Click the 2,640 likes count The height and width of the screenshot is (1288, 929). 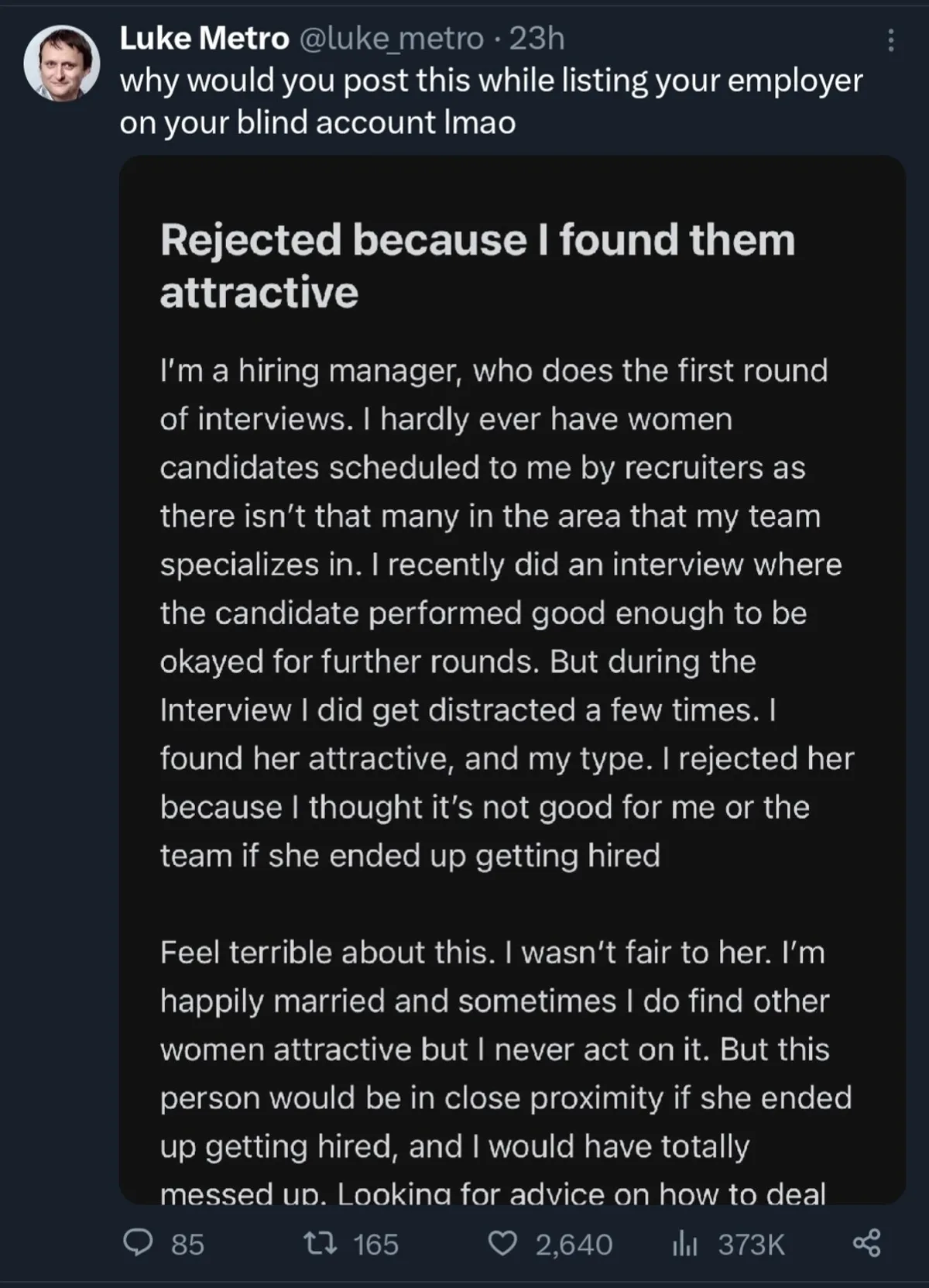tap(574, 1245)
